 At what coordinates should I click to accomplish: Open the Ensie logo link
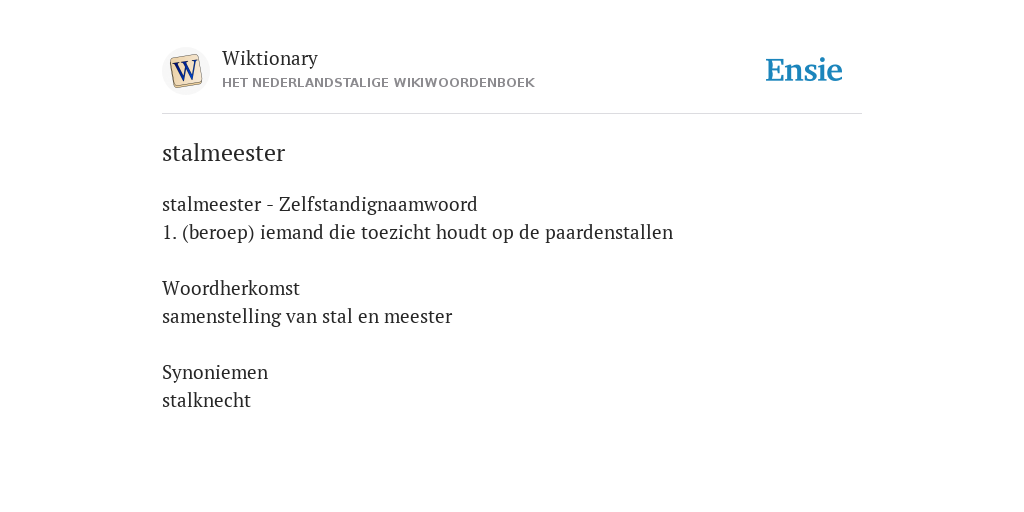click(804, 70)
